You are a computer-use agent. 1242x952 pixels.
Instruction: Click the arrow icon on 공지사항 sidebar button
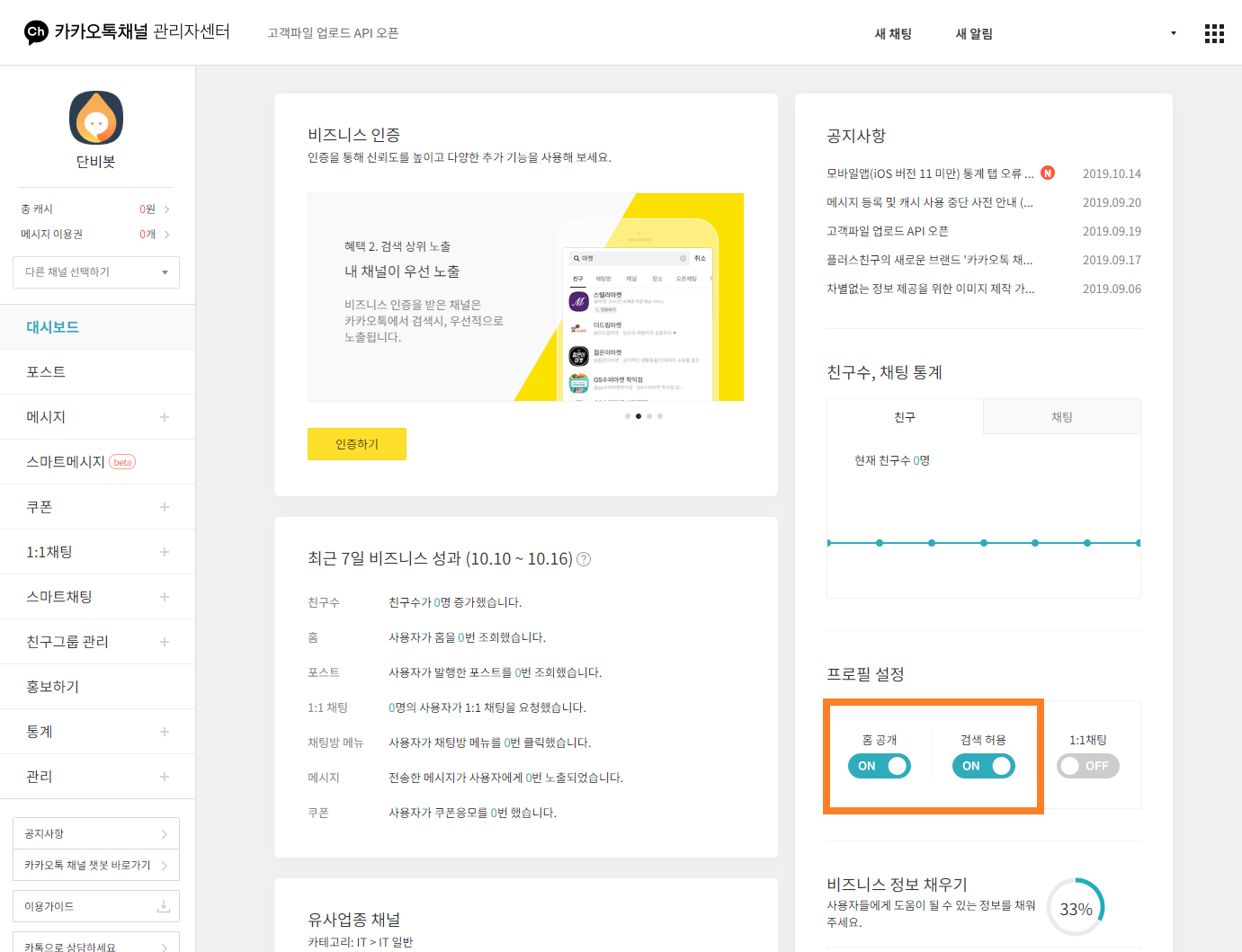coord(164,834)
